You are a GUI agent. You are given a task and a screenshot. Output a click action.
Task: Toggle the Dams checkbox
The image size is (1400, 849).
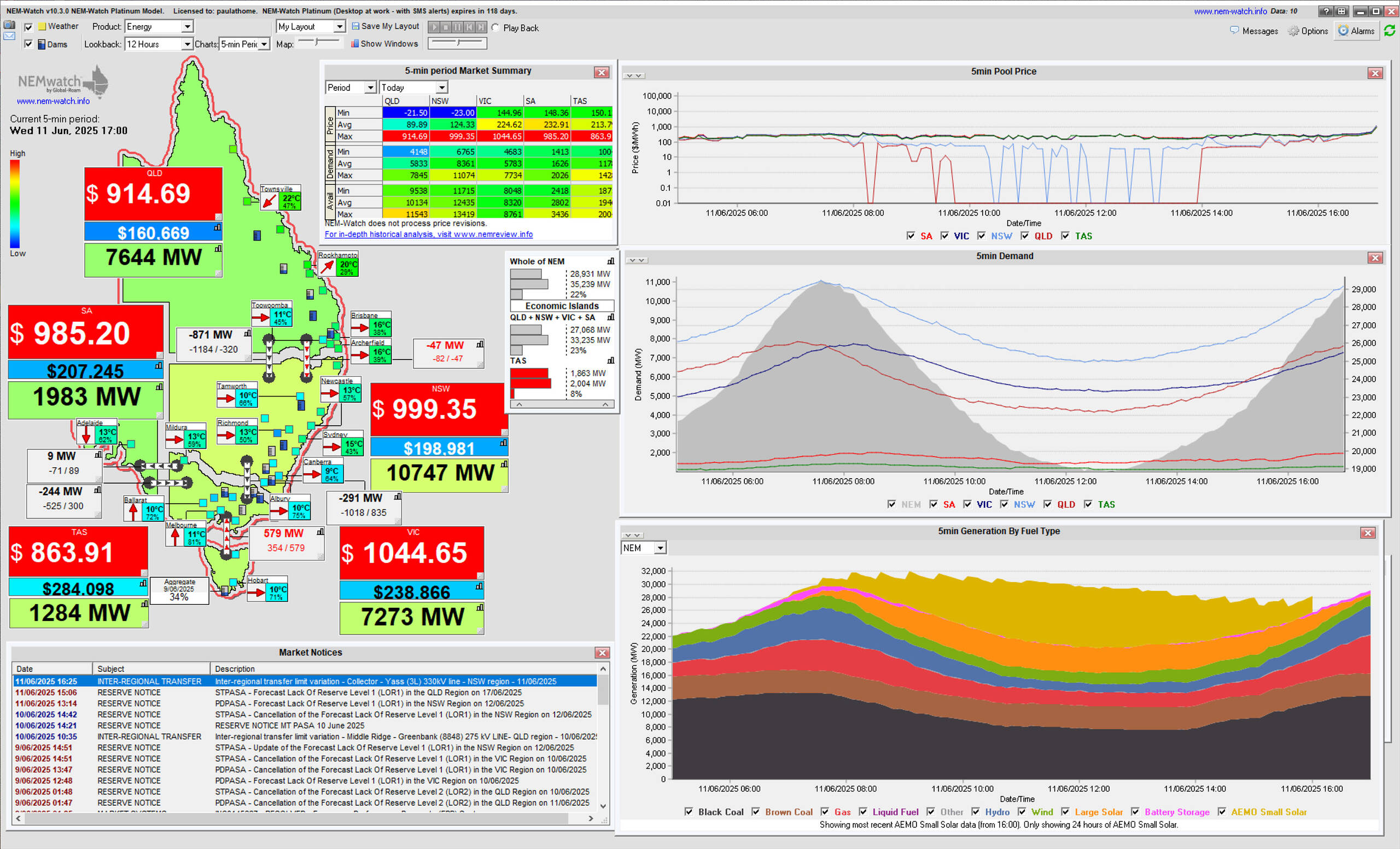click(x=28, y=44)
